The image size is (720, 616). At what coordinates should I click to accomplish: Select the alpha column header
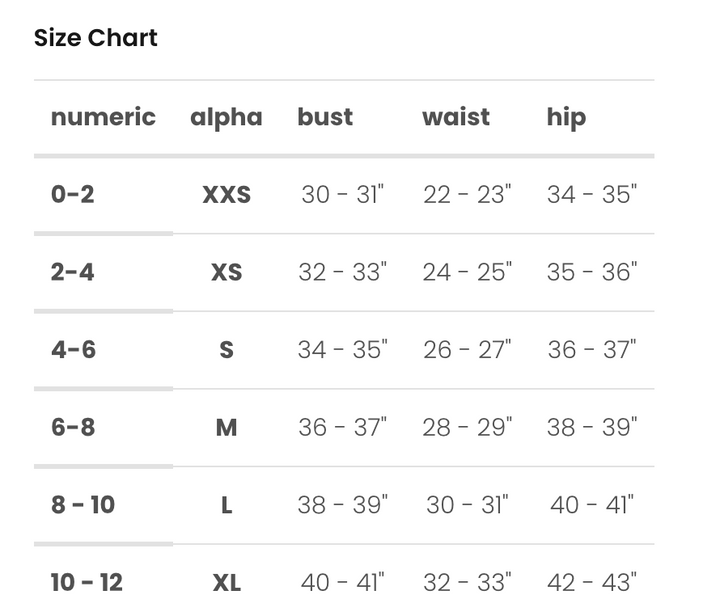[x=226, y=117]
